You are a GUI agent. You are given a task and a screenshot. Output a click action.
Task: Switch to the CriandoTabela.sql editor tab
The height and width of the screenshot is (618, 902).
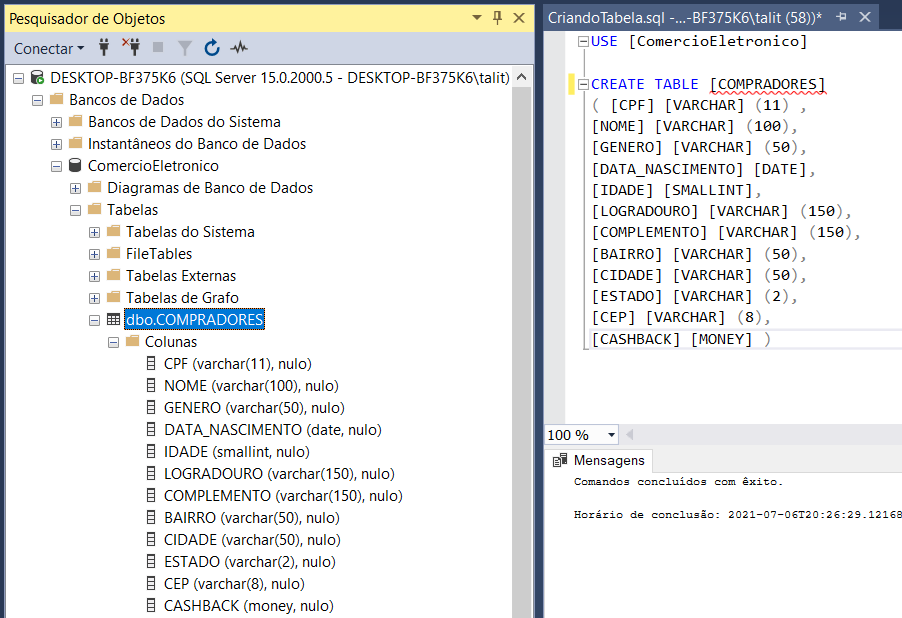pyautogui.click(x=685, y=18)
